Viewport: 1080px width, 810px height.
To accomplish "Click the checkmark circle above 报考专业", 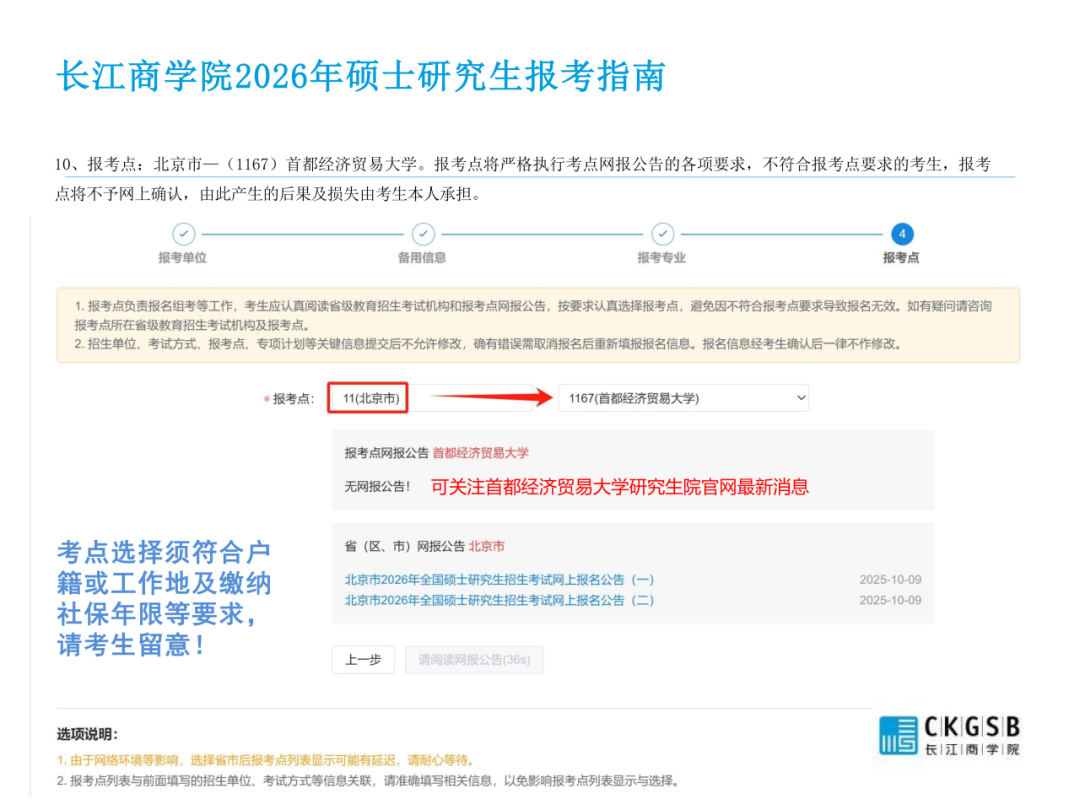I will click(x=662, y=234).
